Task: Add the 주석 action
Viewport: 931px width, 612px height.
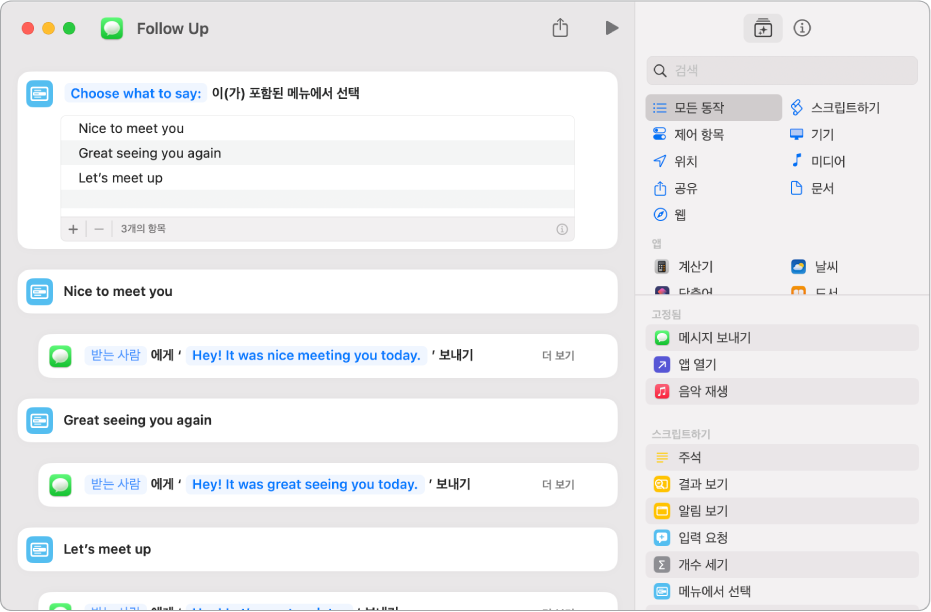Action: click(782, 457)
